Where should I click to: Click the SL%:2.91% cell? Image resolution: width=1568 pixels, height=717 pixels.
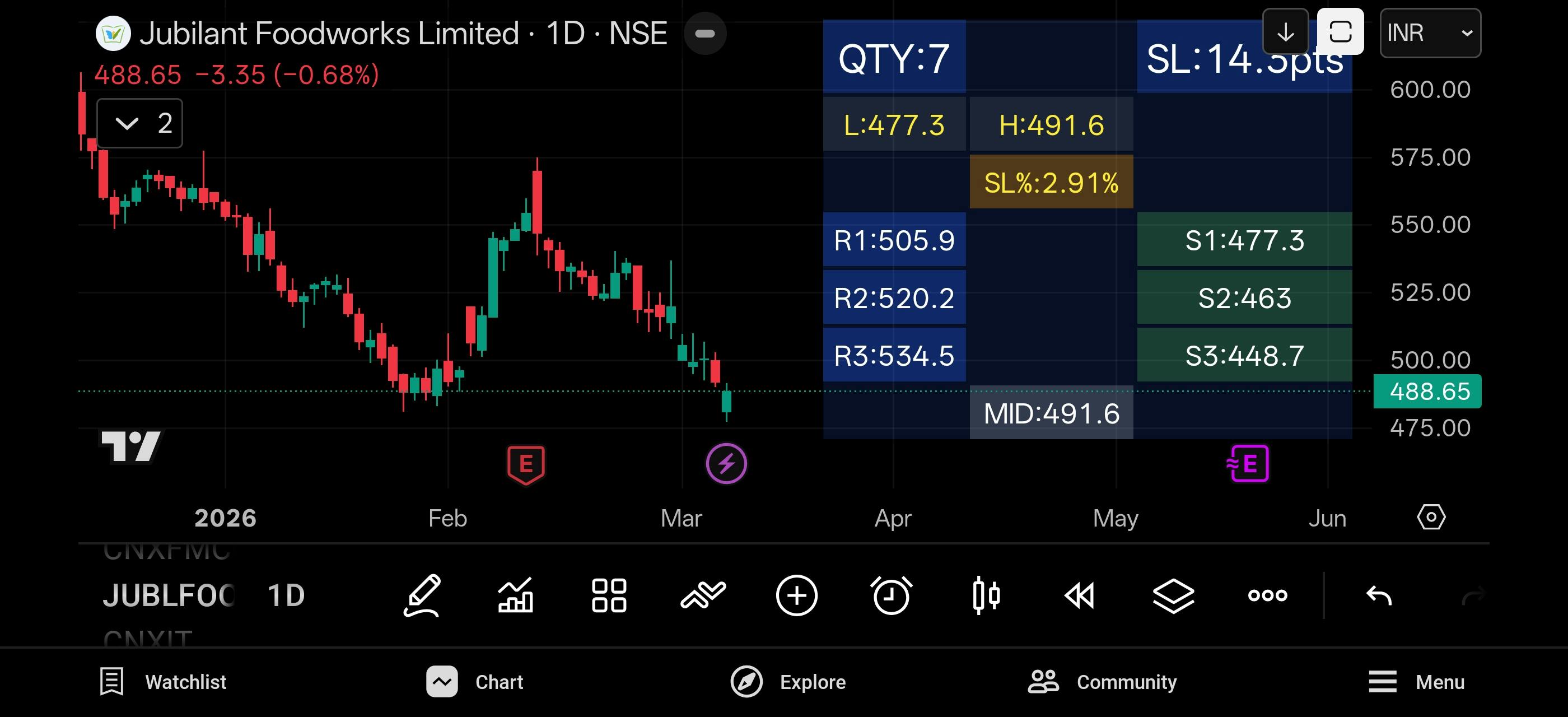1051,182
